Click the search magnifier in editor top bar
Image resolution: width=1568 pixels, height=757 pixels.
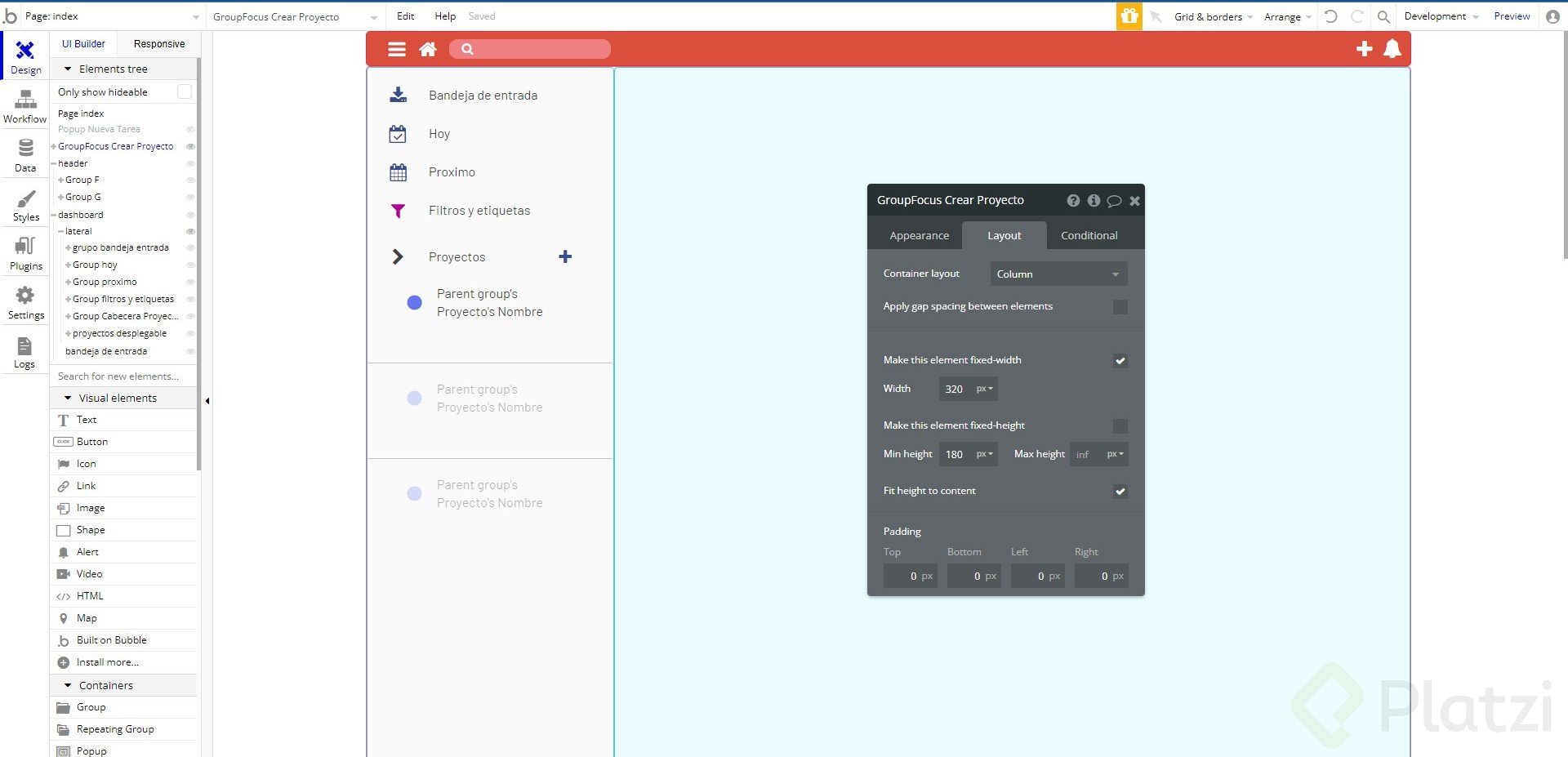pos(1383,16)
